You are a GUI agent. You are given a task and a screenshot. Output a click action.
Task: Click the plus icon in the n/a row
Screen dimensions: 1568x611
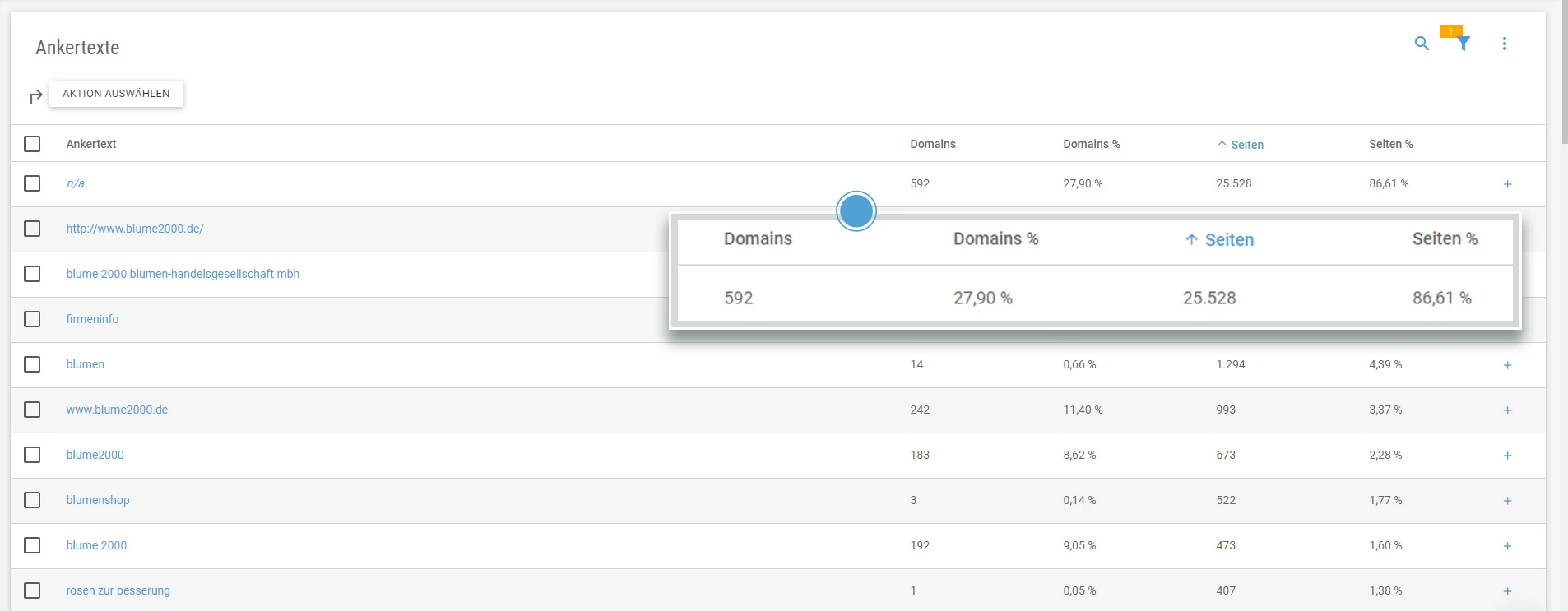pos(1507,184)
